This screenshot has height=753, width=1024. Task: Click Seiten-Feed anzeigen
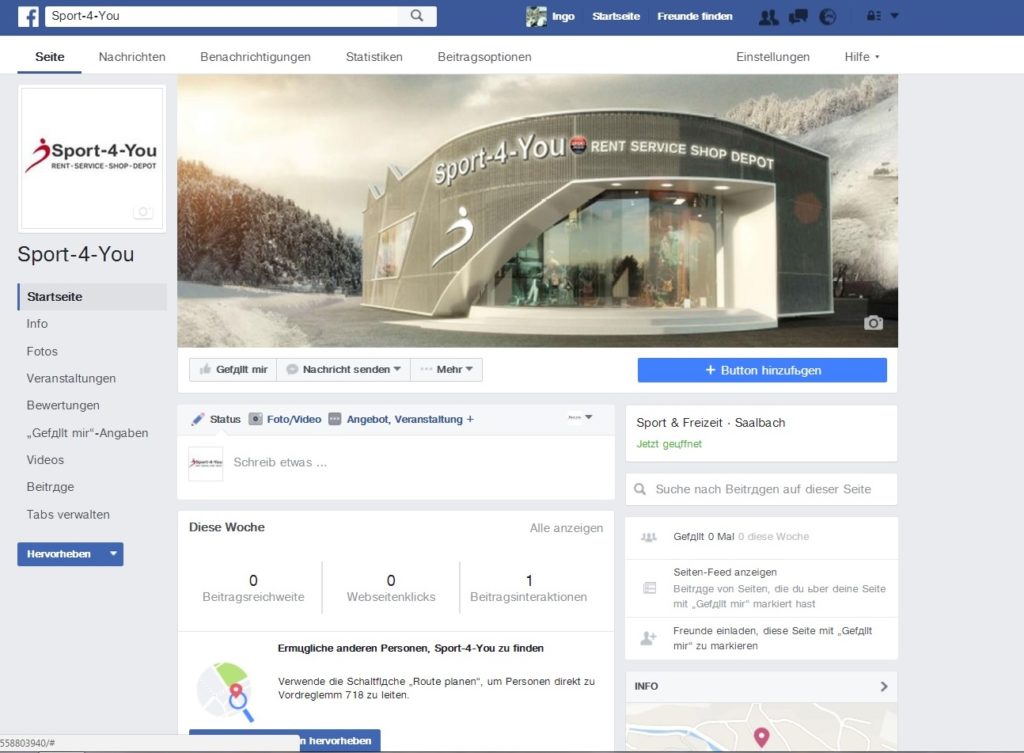pos(725,572)
